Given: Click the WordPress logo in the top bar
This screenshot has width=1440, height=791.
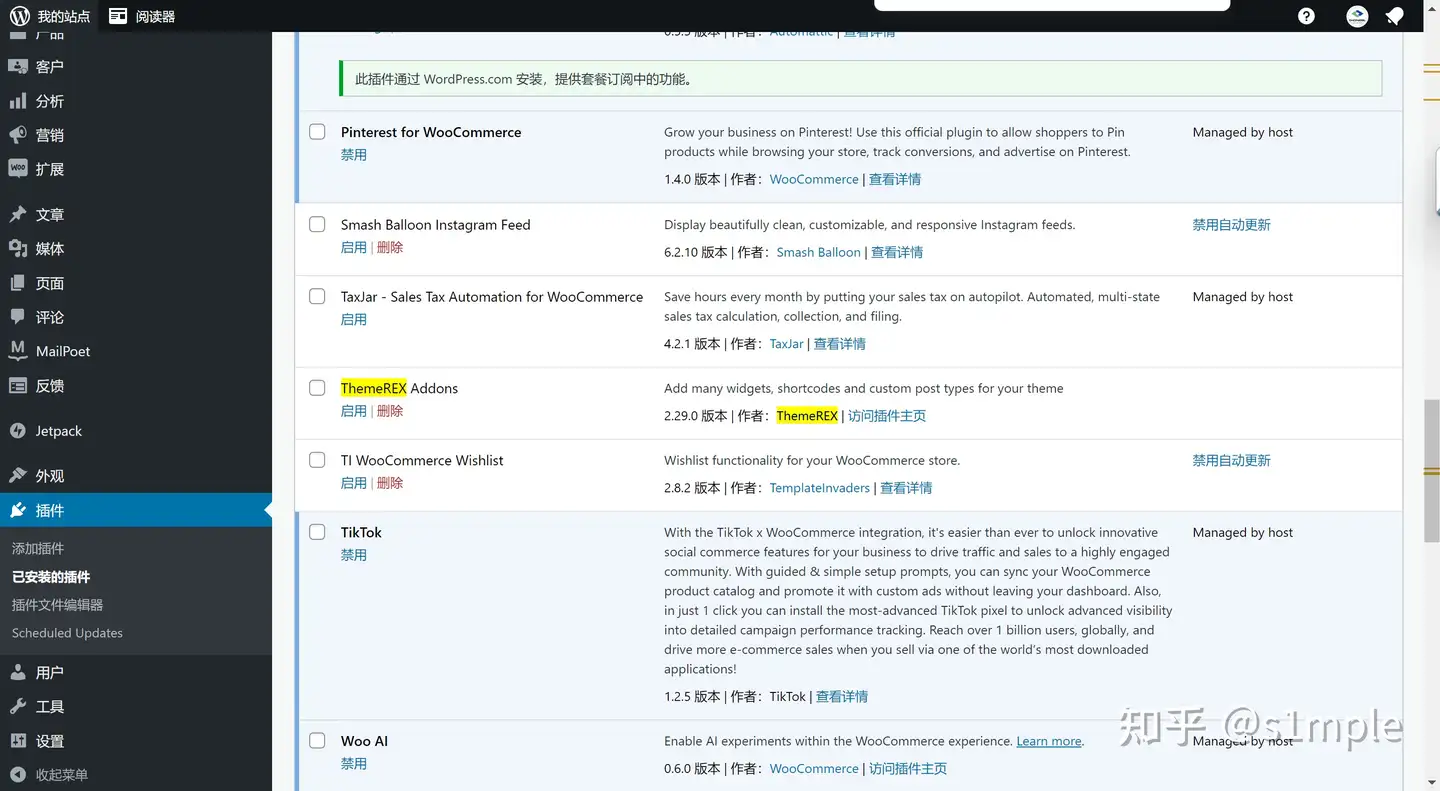Looking at the screenshot, I should [19, 16].
